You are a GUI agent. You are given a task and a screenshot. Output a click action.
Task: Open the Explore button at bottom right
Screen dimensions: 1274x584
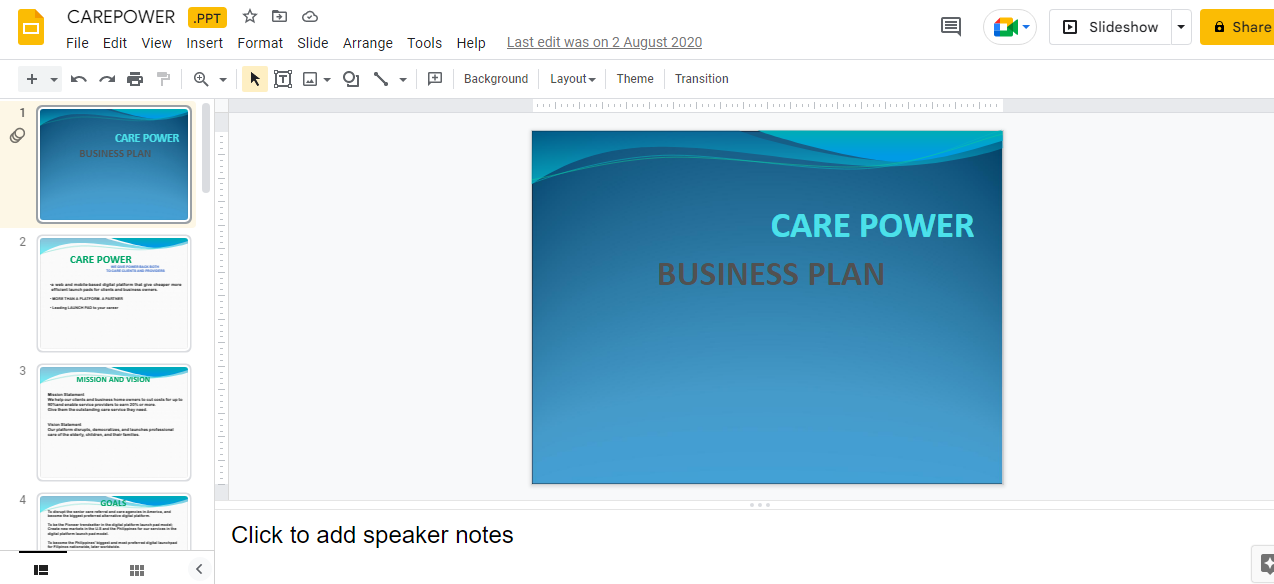point(1264,563)
